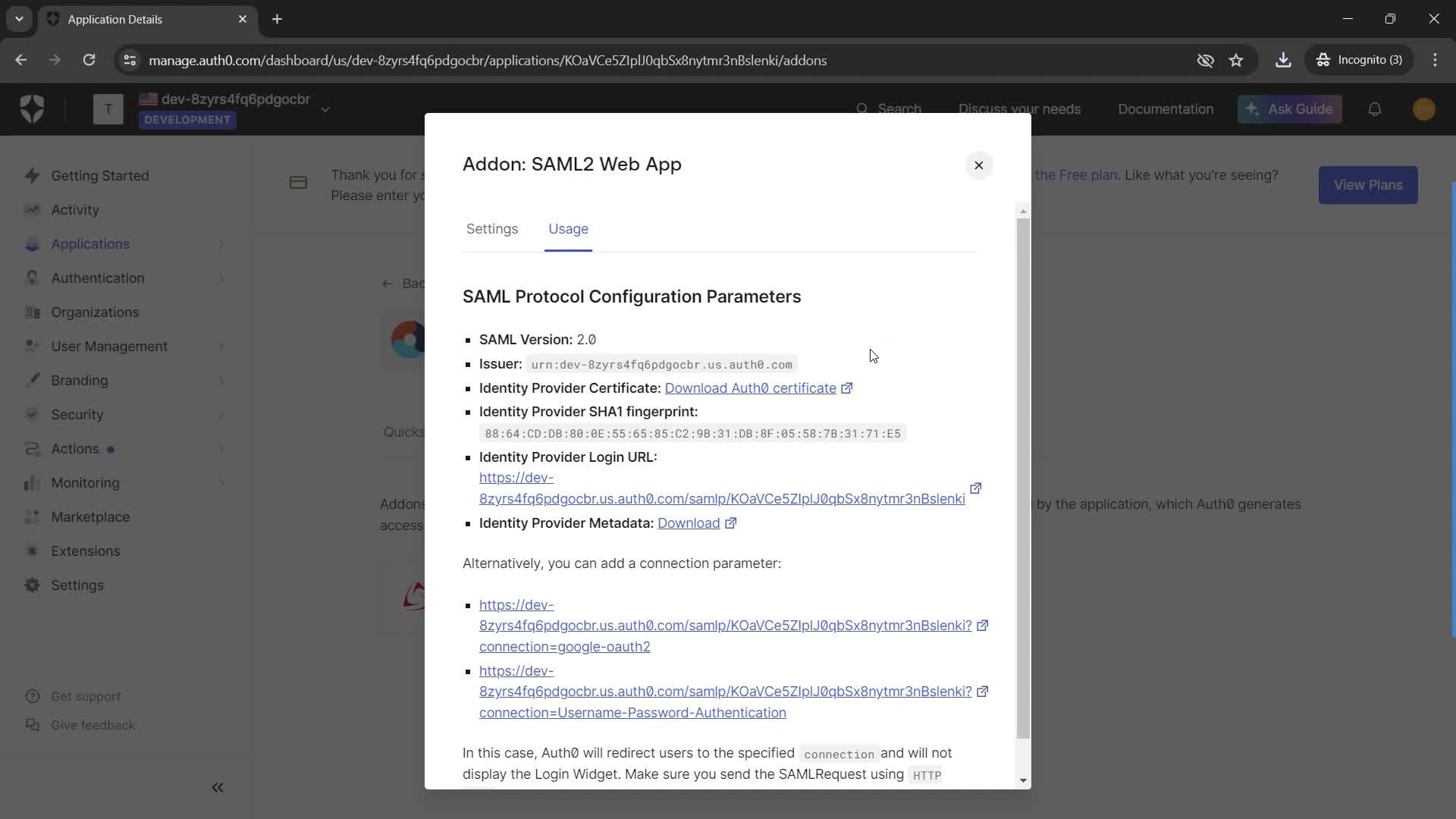Click the browser address bar URL
1456x819 pixels.
488,61
